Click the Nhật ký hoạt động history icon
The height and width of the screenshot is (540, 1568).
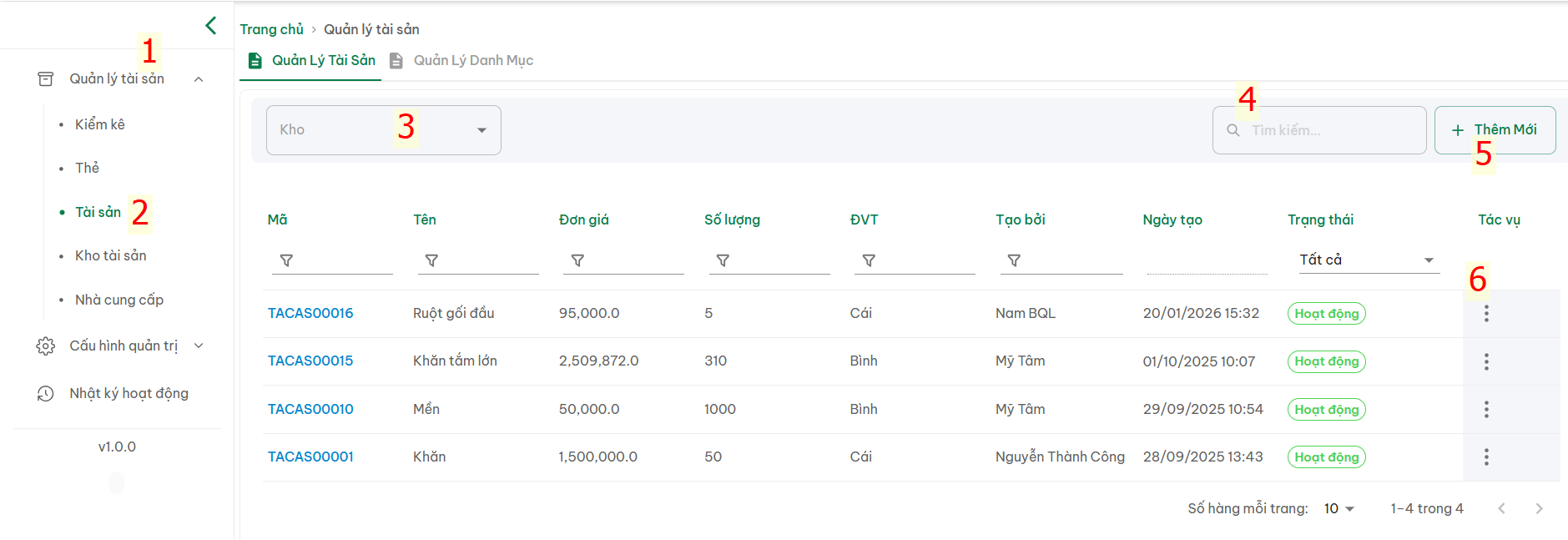[46, 394]
